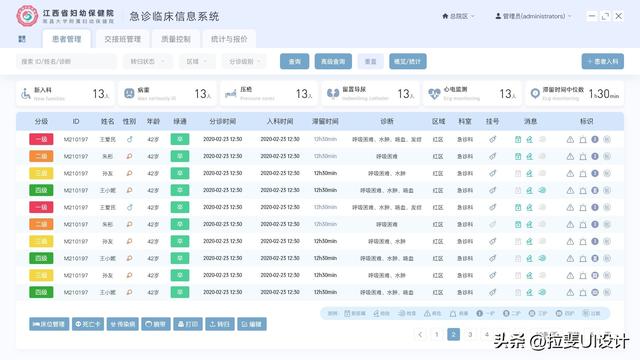Image resolution: width=640 pixels, height=360 pixels.
Task: Click the 查询 search button
Action: pyautogui.click(x=294, y=62)
